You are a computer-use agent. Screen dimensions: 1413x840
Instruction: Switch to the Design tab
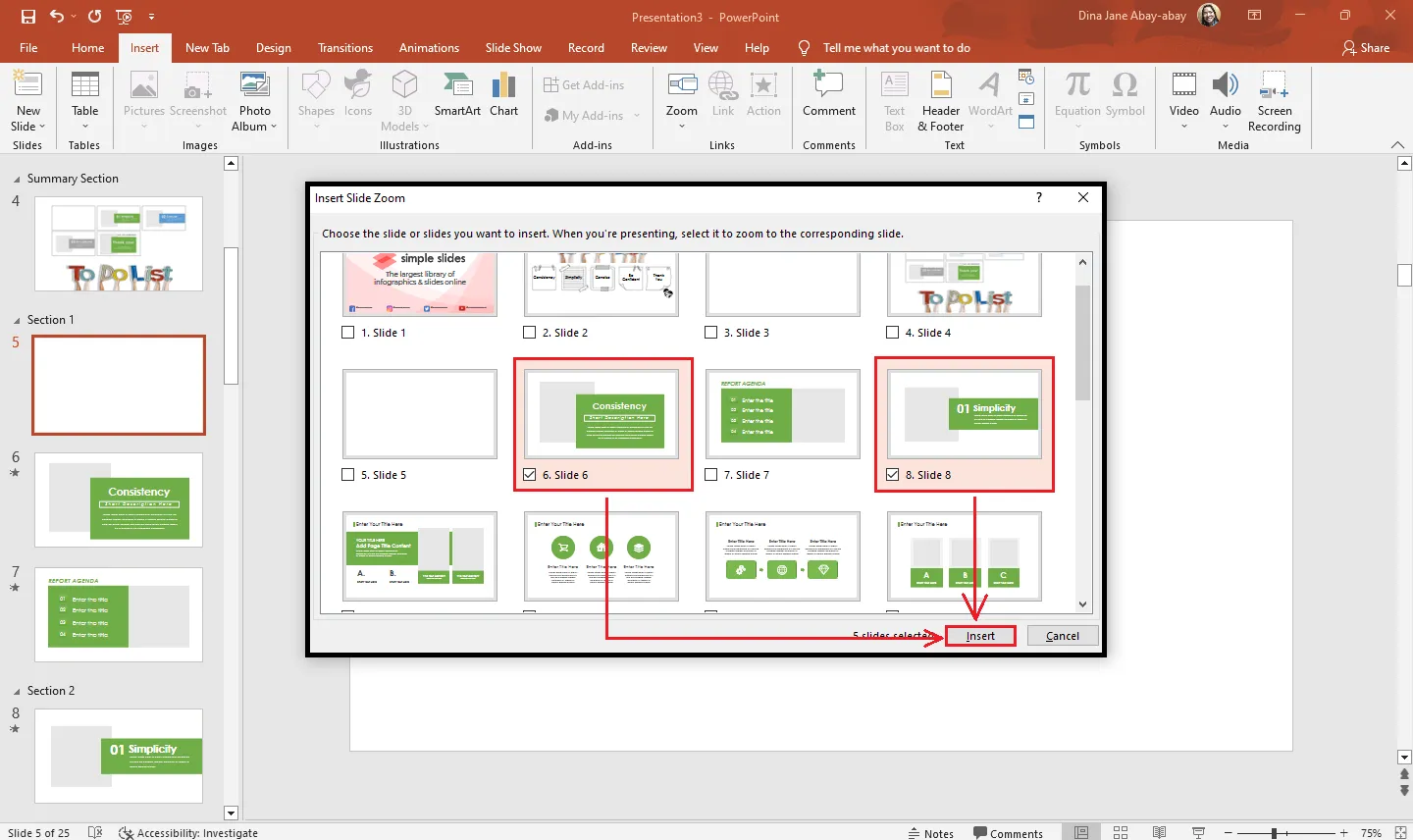pos(273,48)
